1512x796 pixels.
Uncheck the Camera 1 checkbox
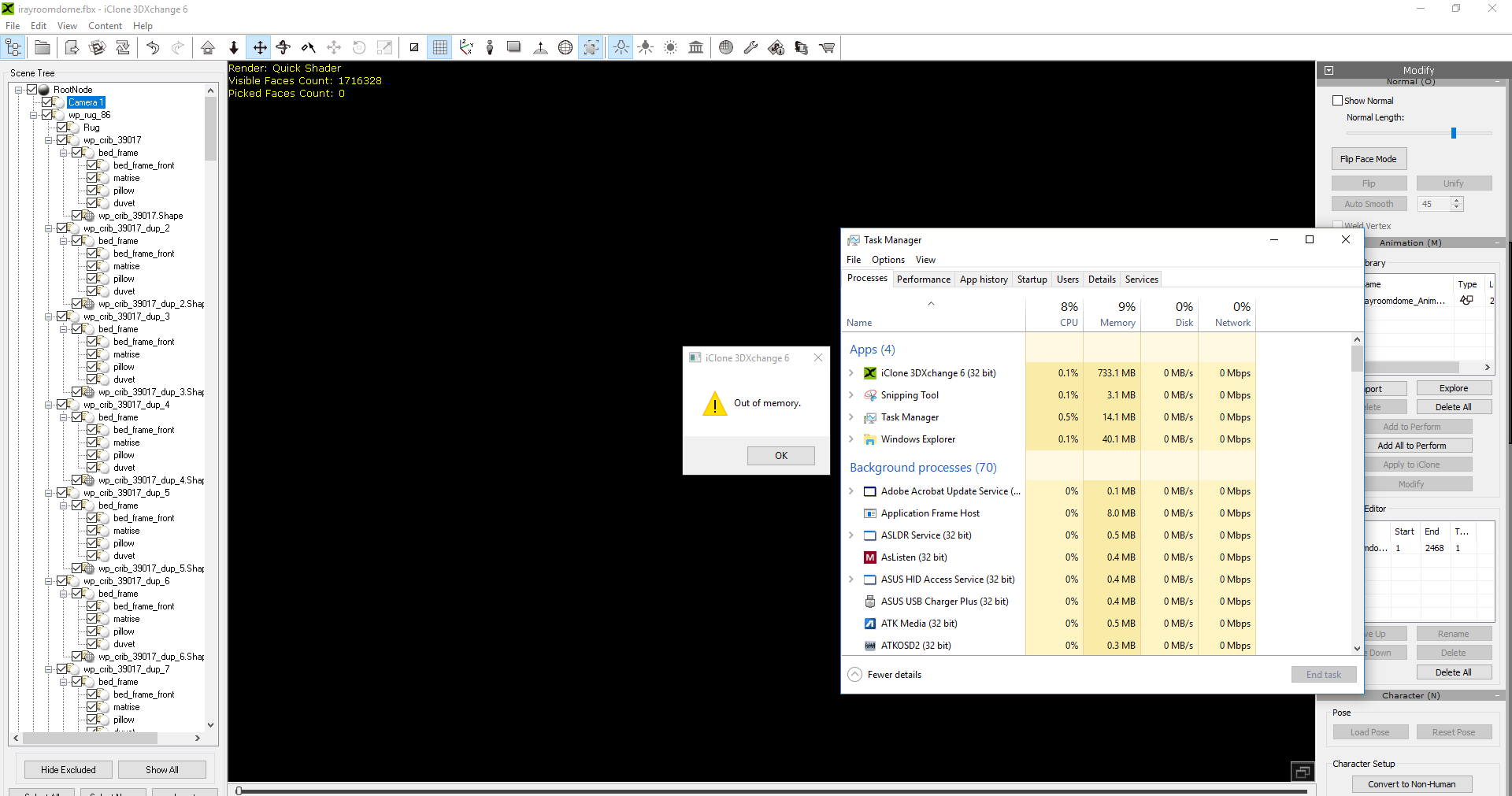[x=46, y=102]
